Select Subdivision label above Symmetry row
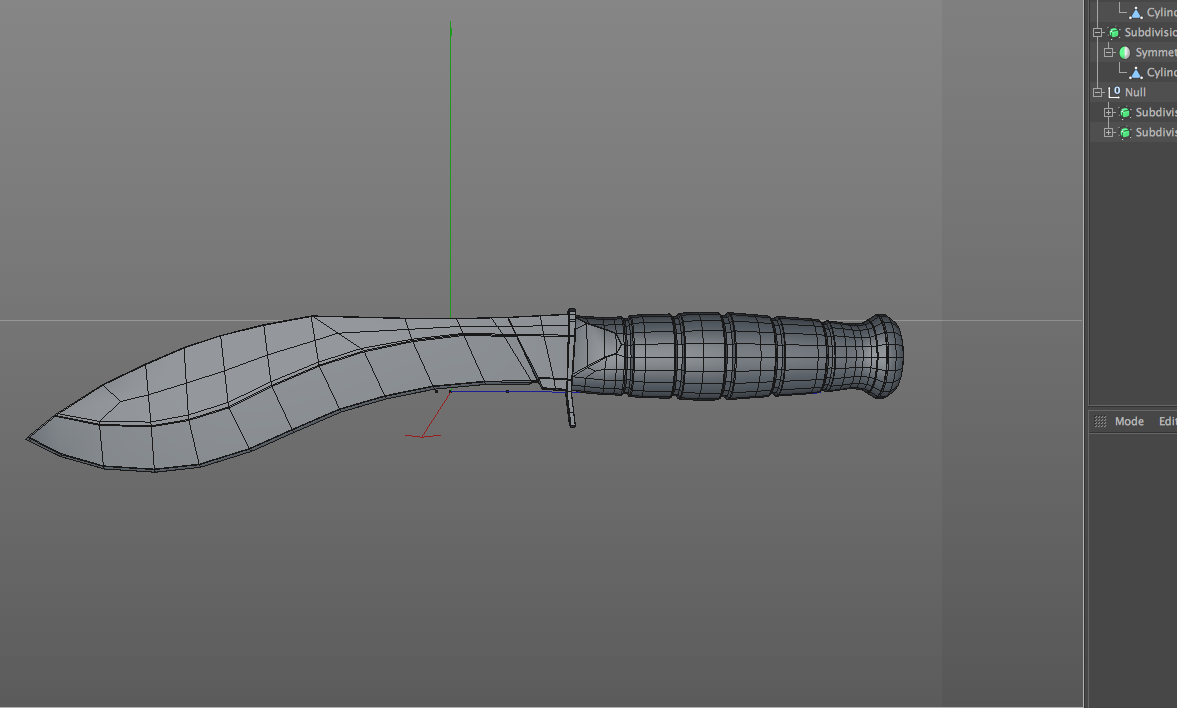The width and height of the screenshot is (1177, 708). point(1151,32)
